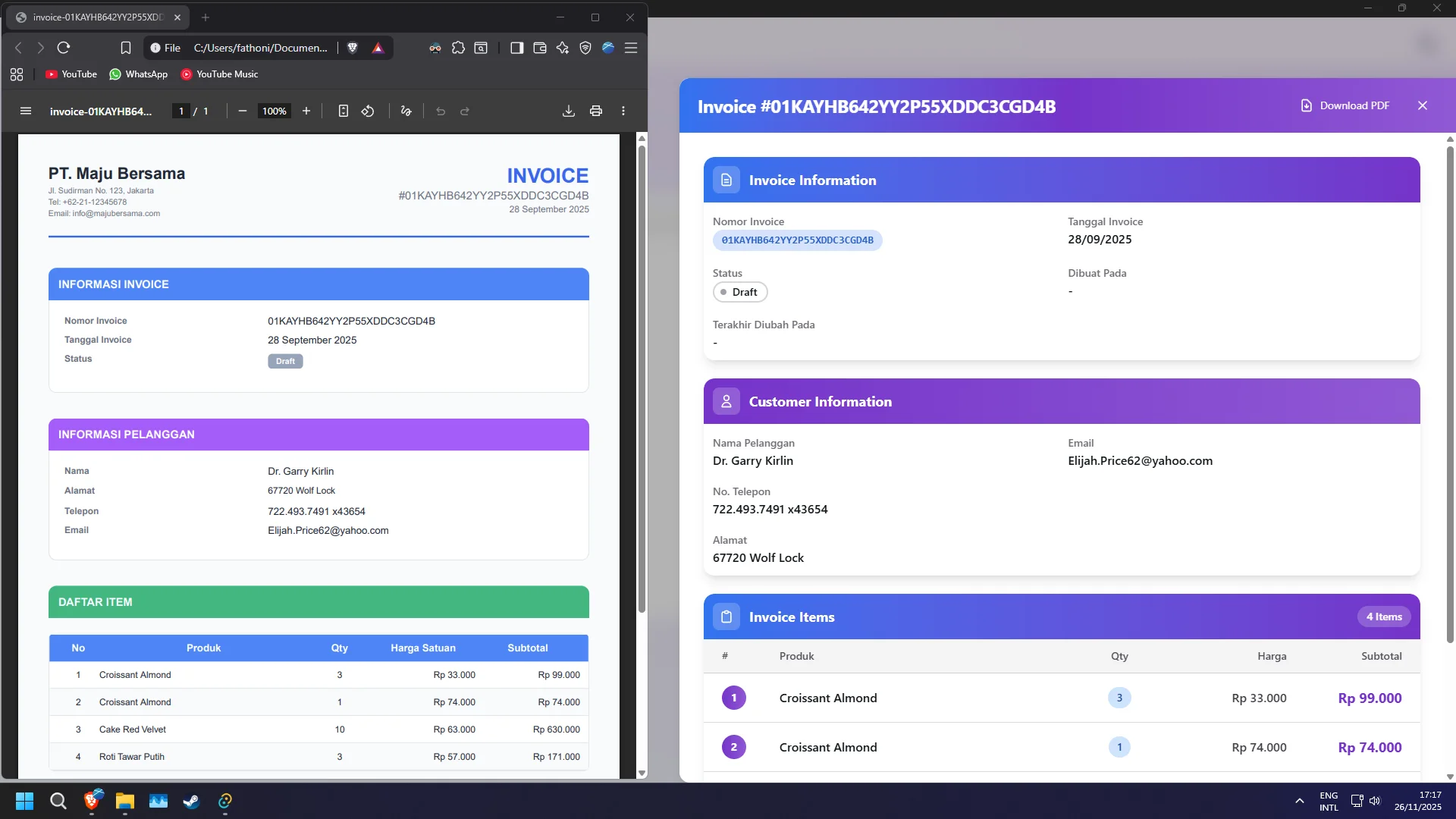Open the Brave Wallet icon
Screen dimensions: 1456x819
(x=540, y=48)
